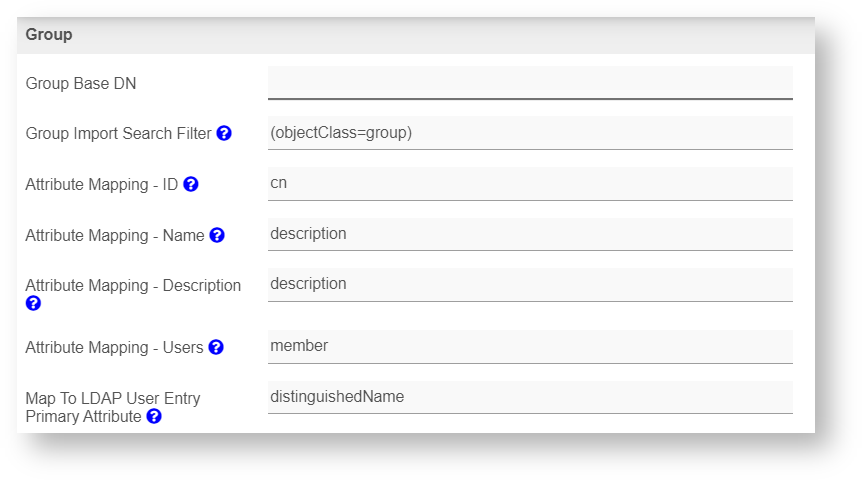Open help for Attribute Mapping - ID
The image size is (863, 481).
191,184
